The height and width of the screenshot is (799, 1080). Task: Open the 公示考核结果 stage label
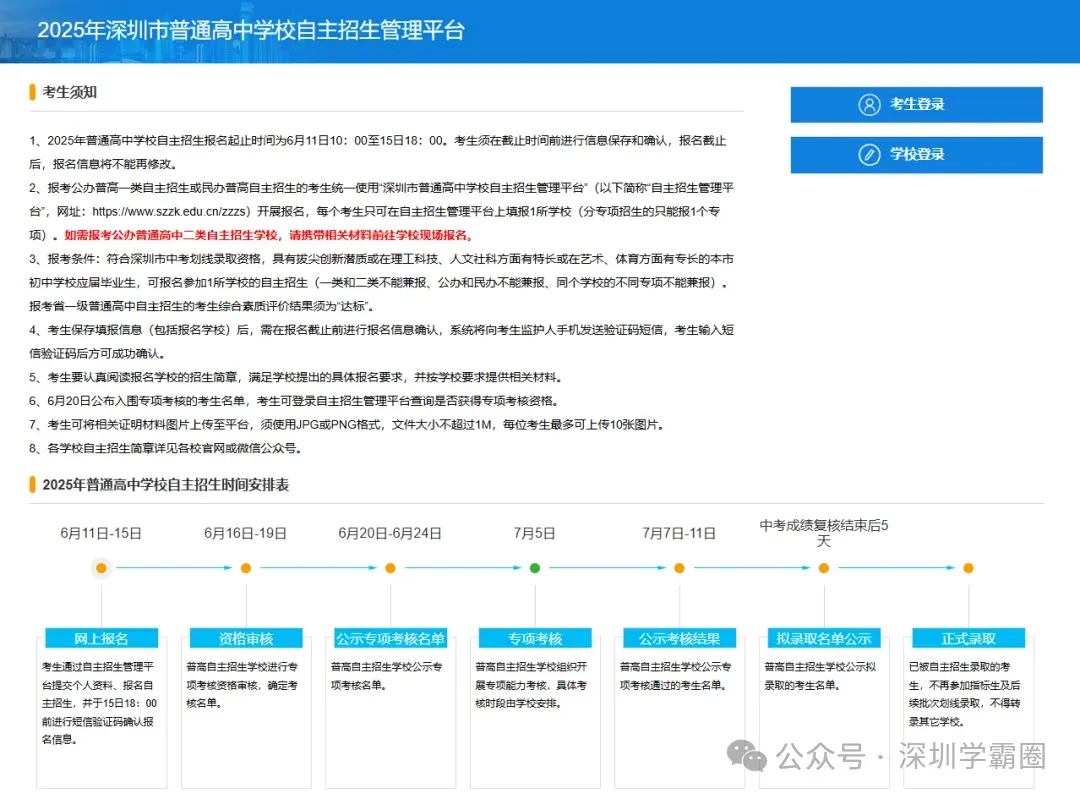tap(679, 639)
